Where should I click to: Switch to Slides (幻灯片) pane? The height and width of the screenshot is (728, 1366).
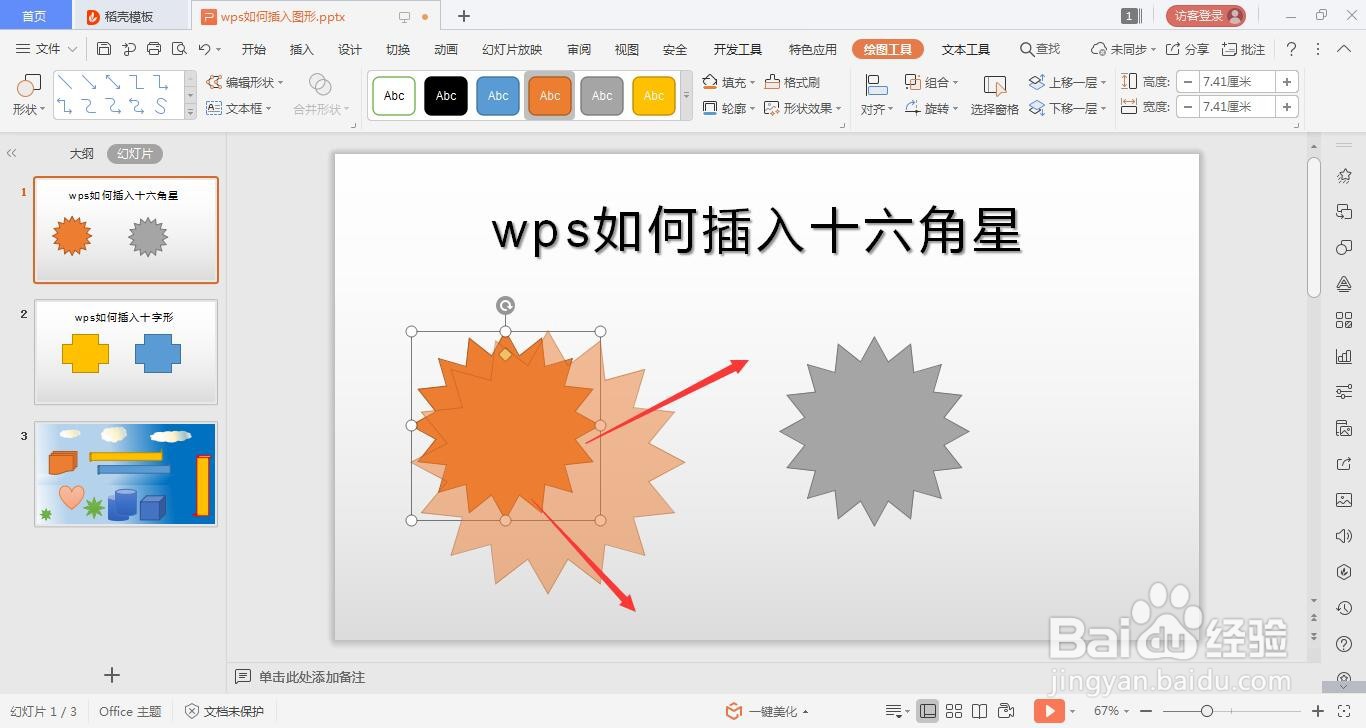click(x=135, y=154)
